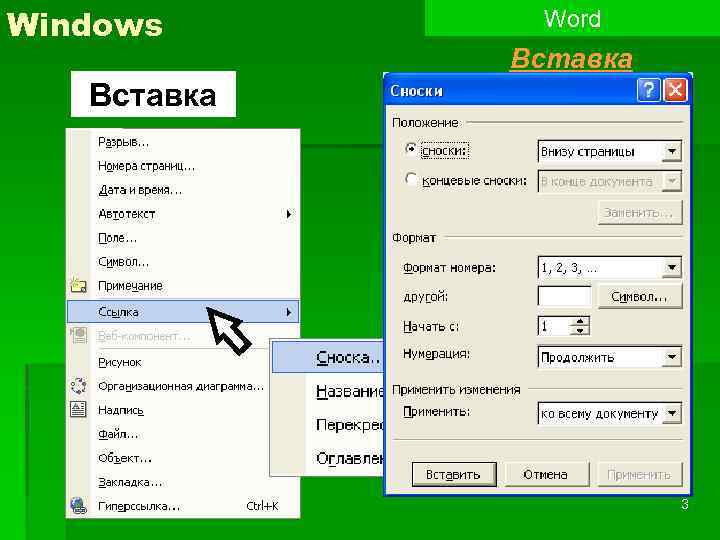Open the Формат номера dropdown
This screenshot has height=540, width=720.
click(671, 268)
